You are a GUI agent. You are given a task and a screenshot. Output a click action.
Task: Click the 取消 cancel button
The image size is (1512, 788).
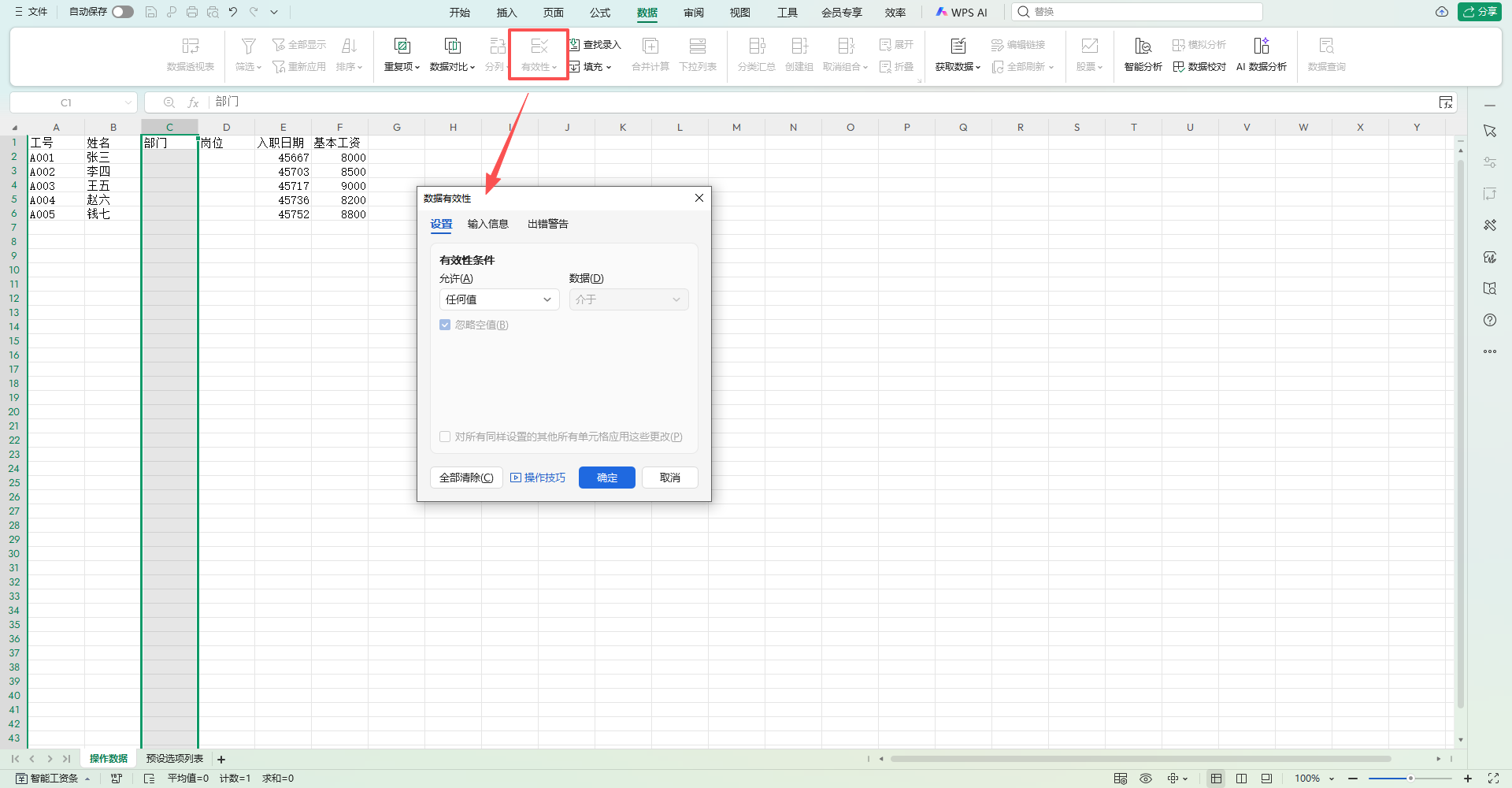pyautogui.click(x=670, y=478)
